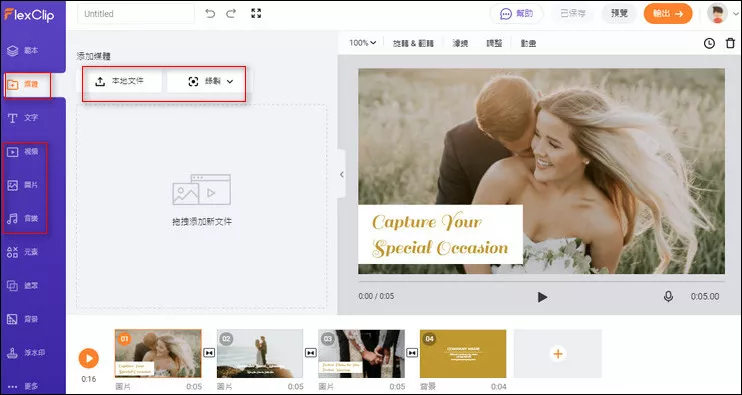Click the 0:05.00 duration value
Image resolution: width=742 pixels, height=395 pixels.
705,297
